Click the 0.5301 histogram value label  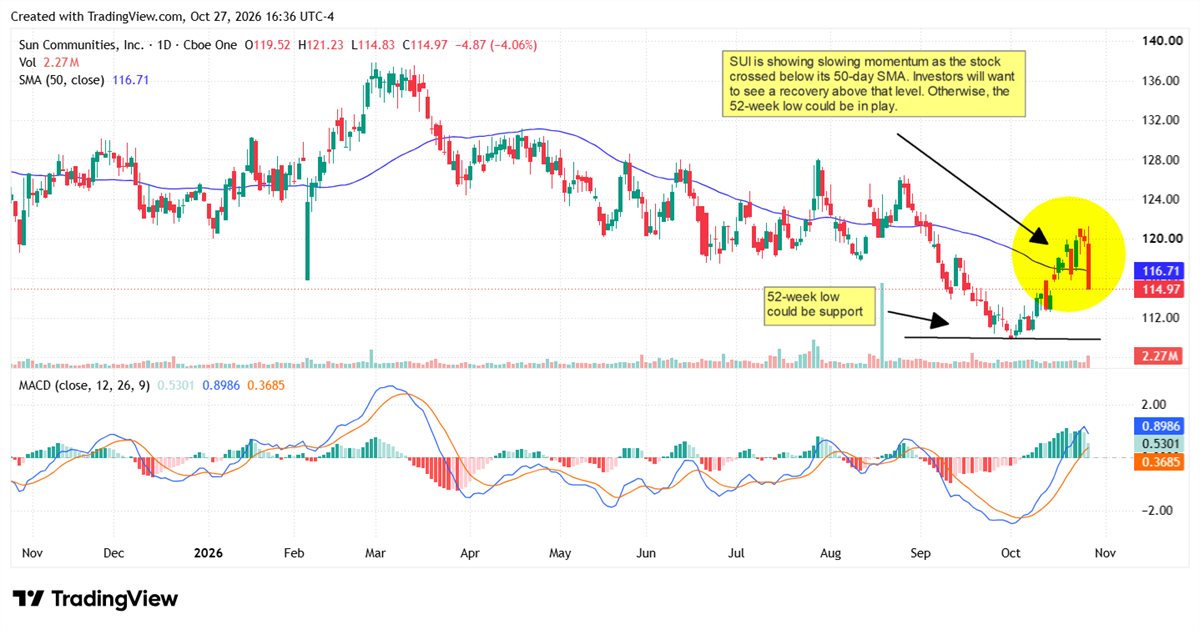pyautogui.click(x=1159, y=443)
